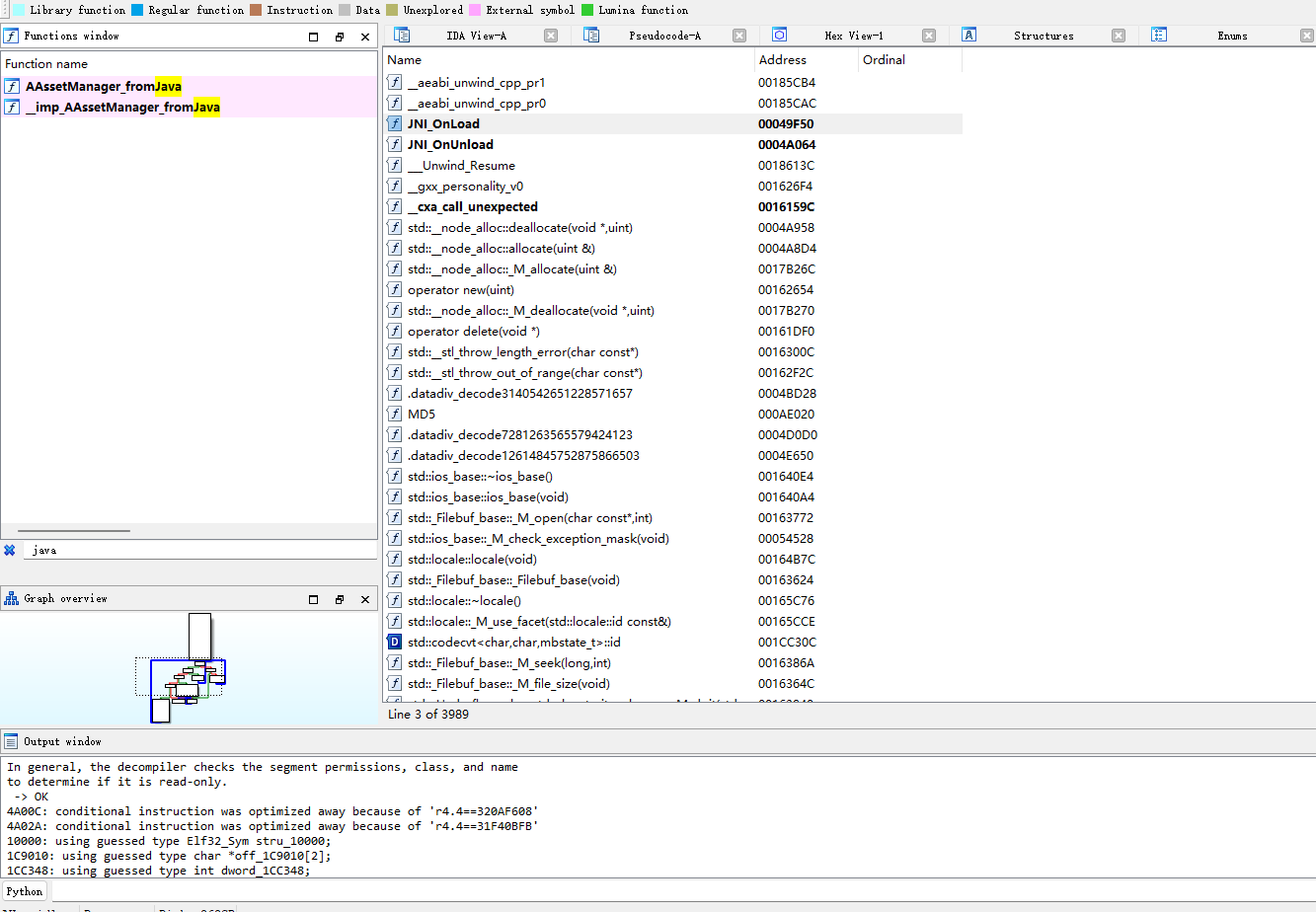Click the IDA View-A tab icon

tap(402, 36)
